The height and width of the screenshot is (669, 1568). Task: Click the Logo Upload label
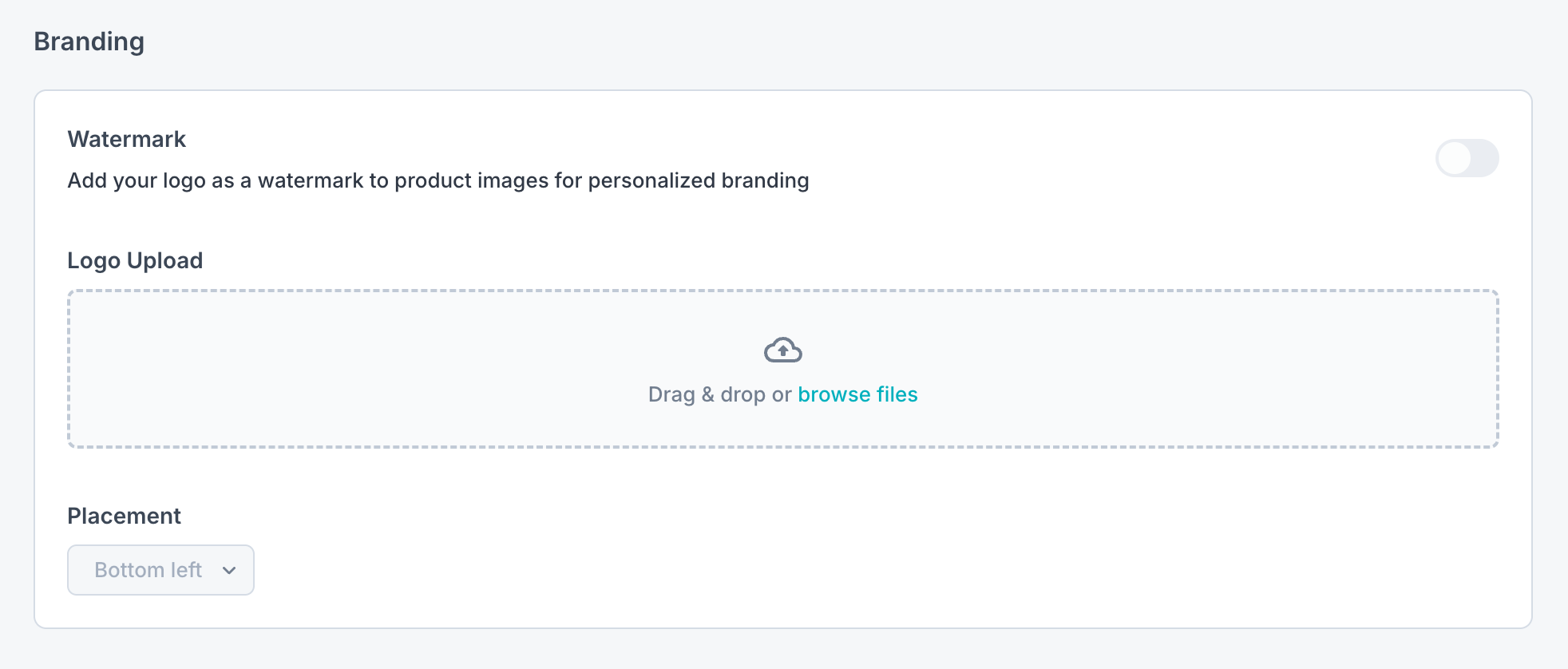tap(135, 260)
